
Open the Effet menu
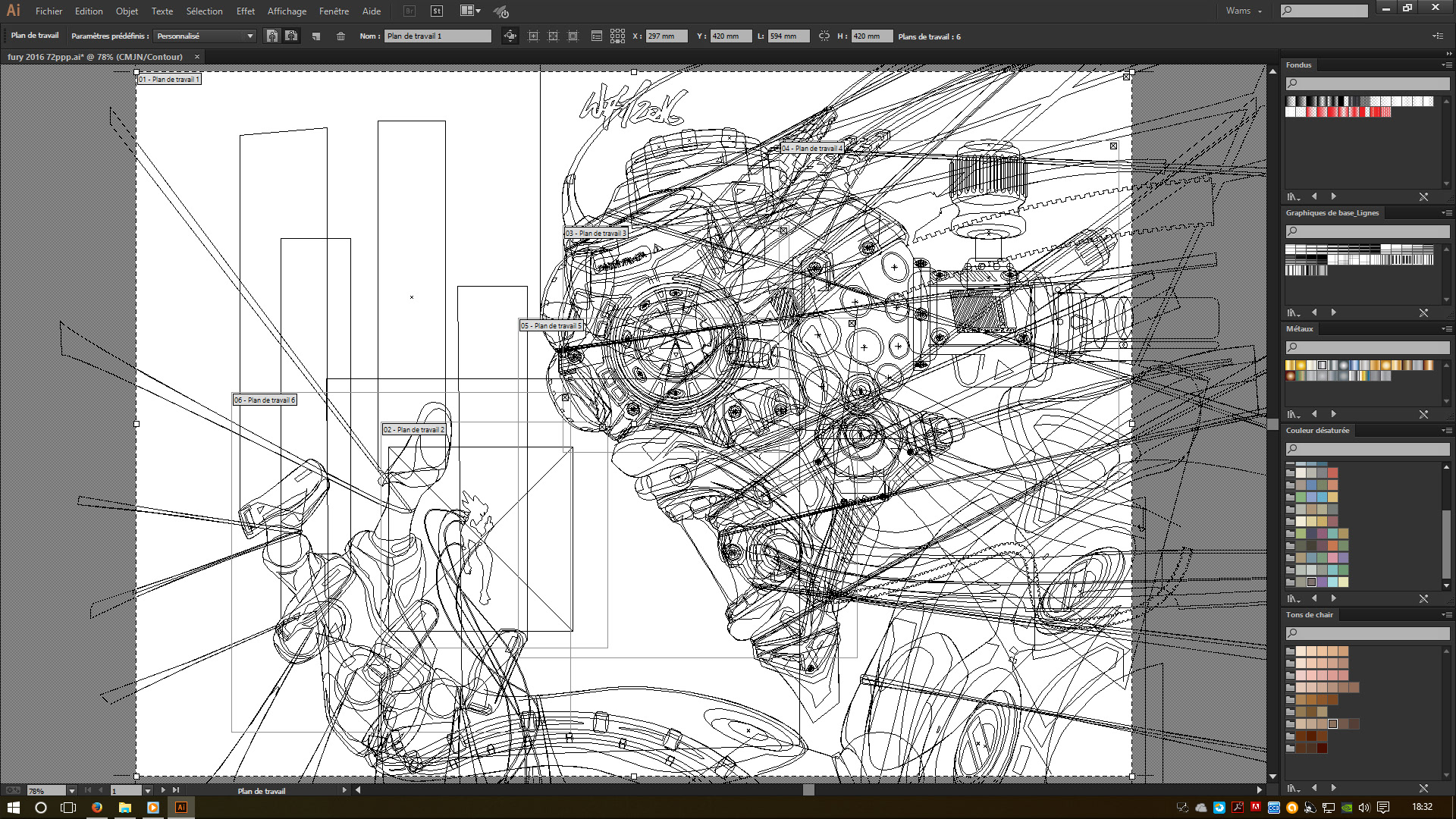pos(245,11)
